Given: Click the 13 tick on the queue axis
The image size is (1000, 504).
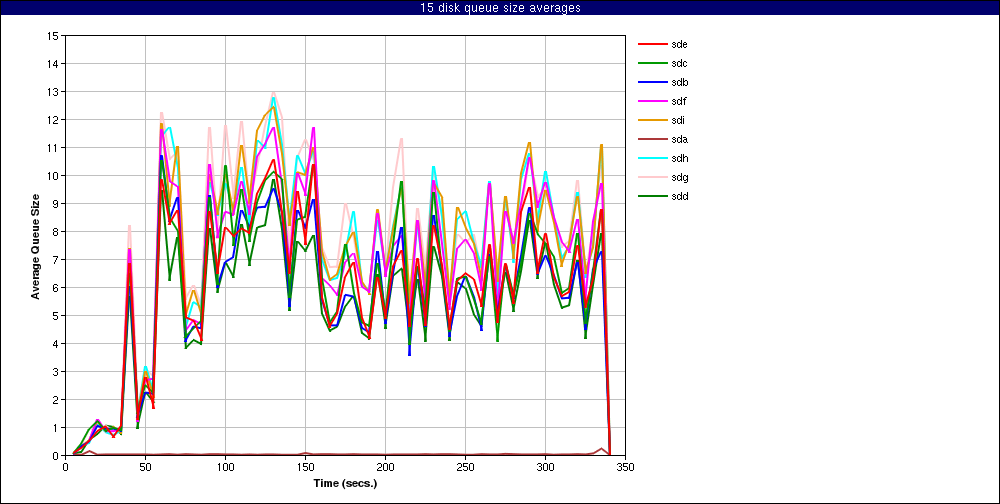Looking at the screenshot, I should [53, 92].
